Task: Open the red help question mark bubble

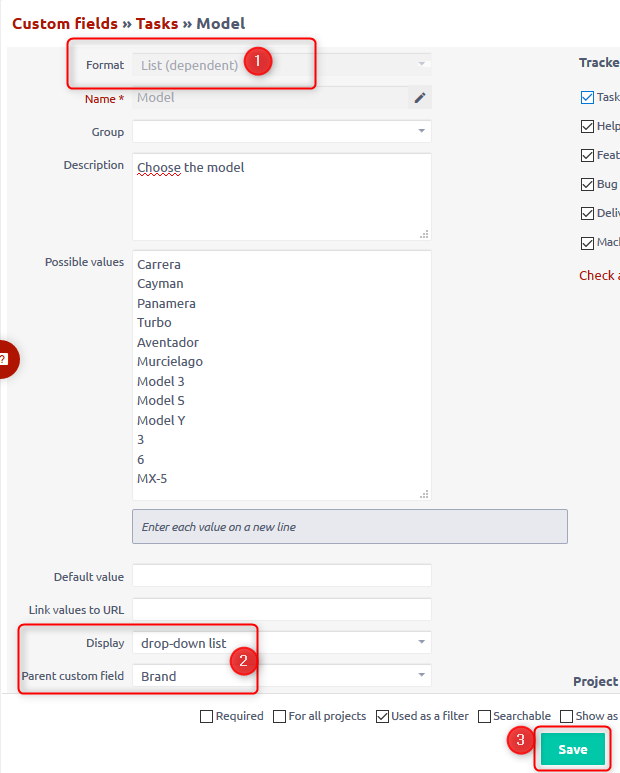Action: coord(5,360)
